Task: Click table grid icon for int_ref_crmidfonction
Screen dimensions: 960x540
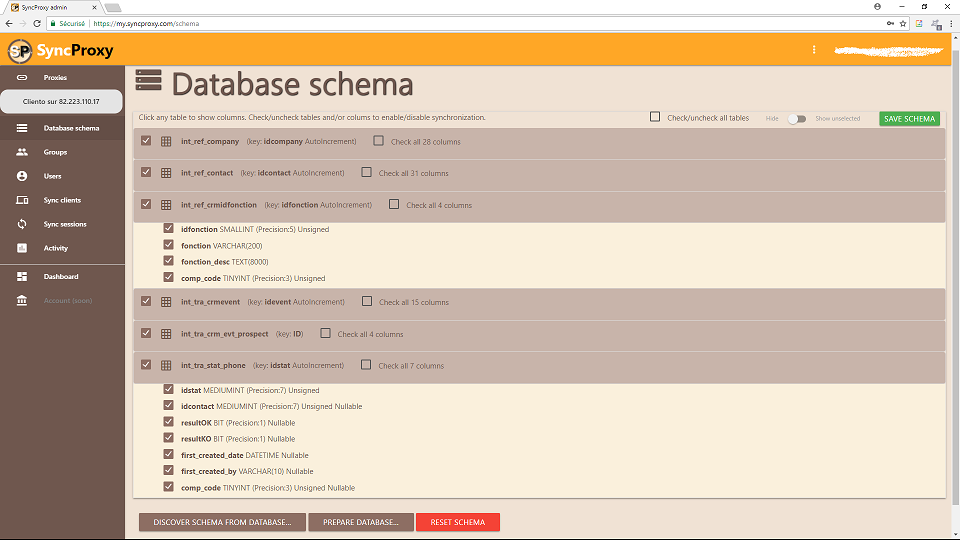Action: [x=166, y=205]
